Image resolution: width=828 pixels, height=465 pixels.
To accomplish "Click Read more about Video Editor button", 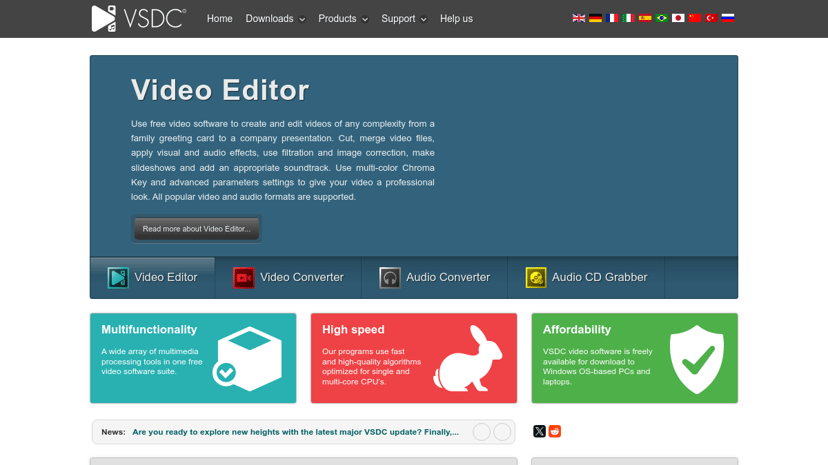I will pos(196,229).
